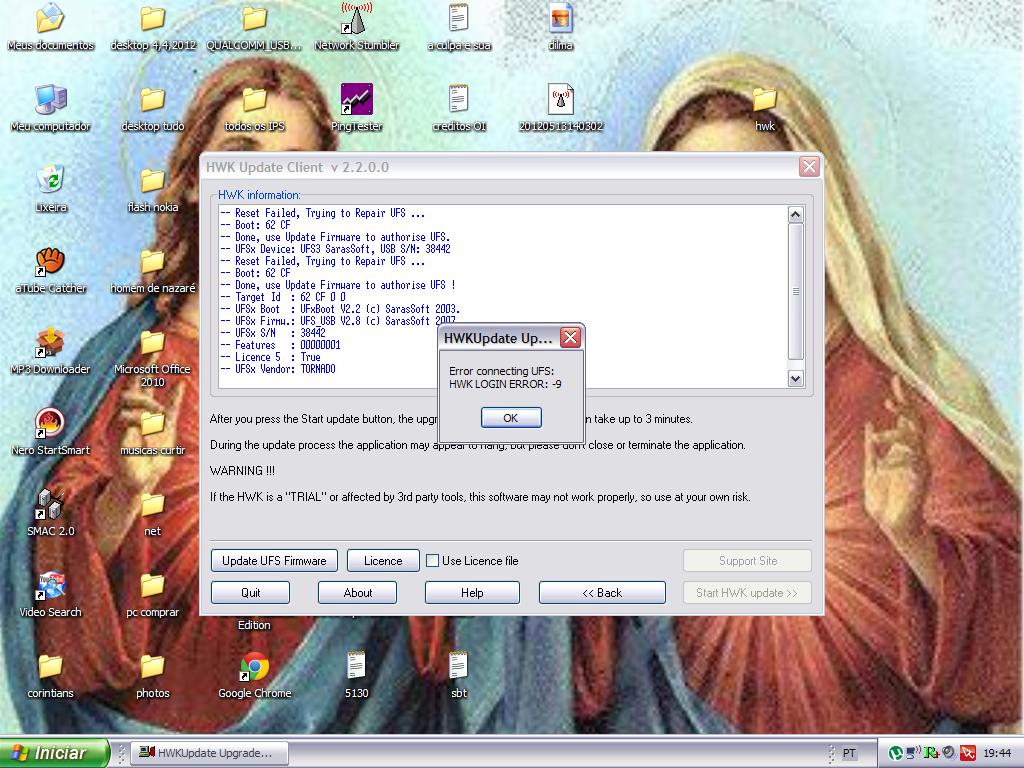Launch Google Chrome from the desktop
The width and height of the screenshot is (1024, 768).
[x=254, y=675]
